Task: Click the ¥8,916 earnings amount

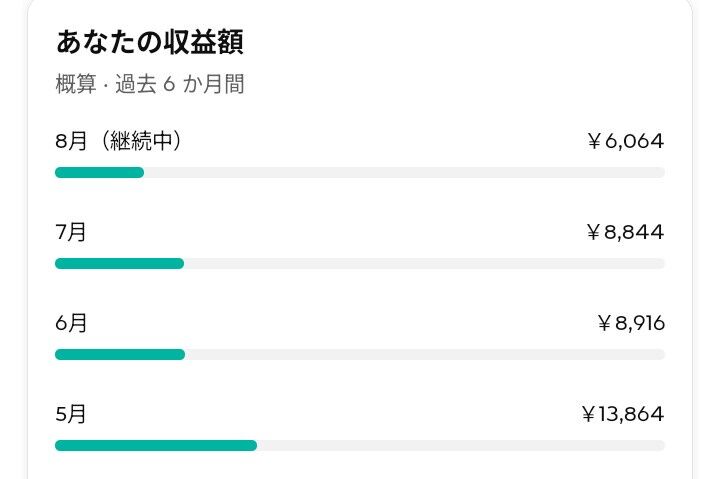Action: pyautogui.click(x=631, y=323)
